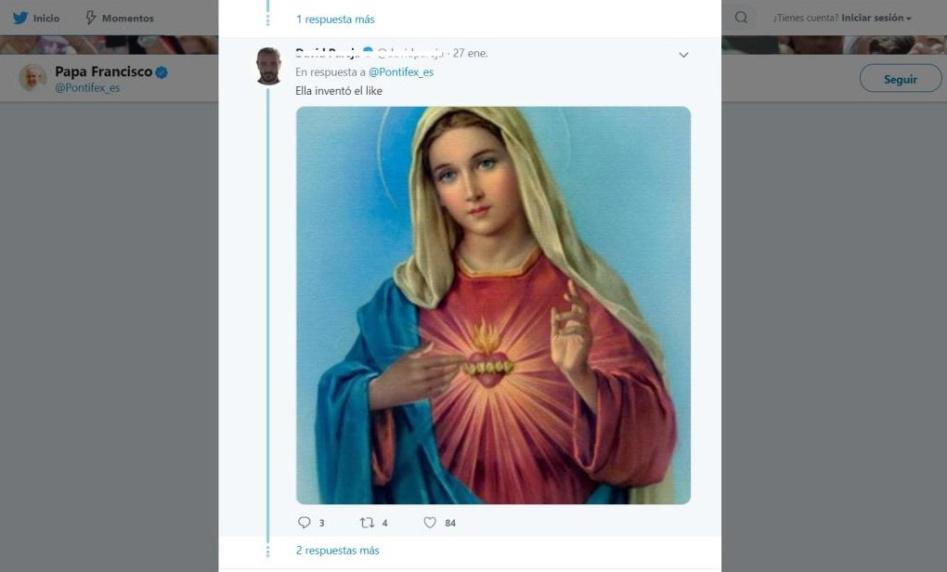Like the tweet with the heart icon

tap(430, 522)
